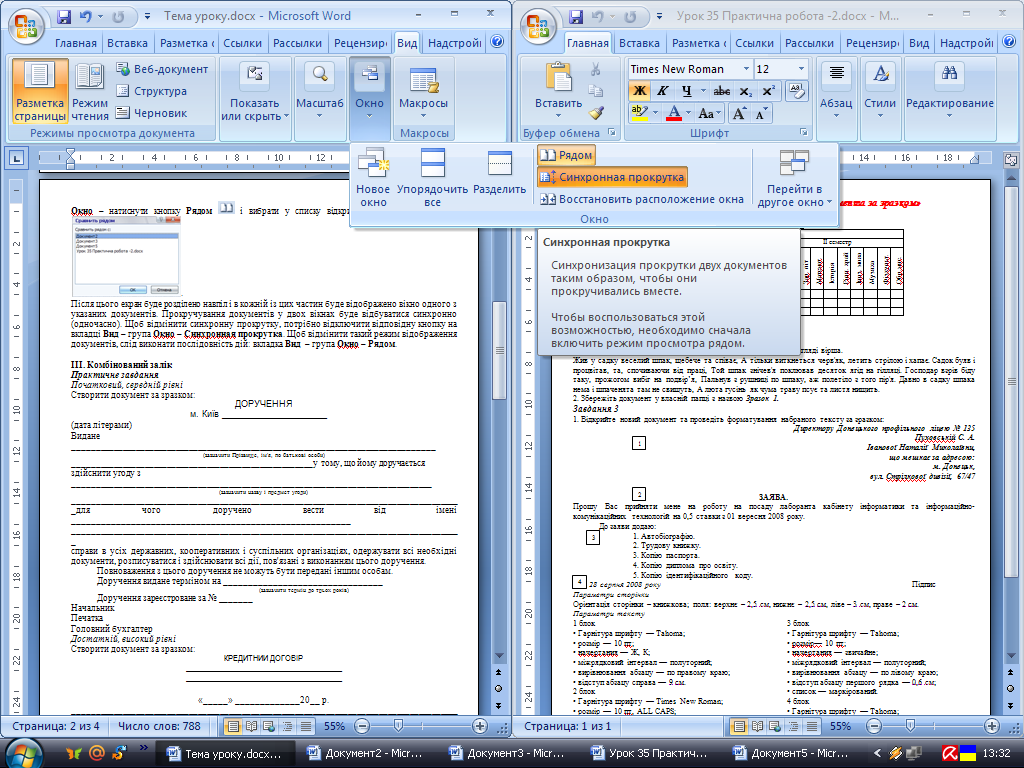Click Разделить to split the window
1024x768 pixels.
tap(500, 172)
